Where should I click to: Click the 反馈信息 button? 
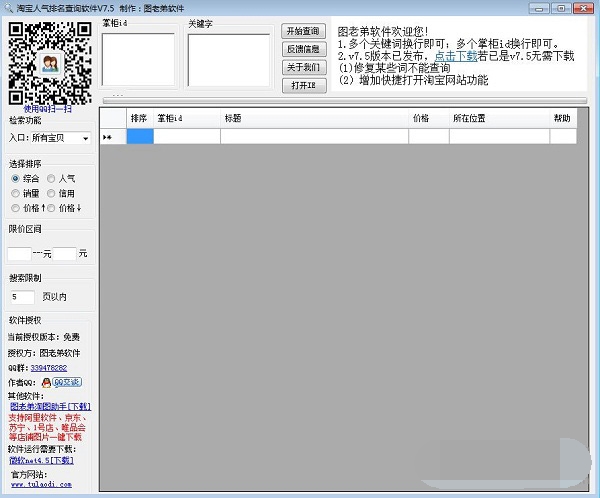coord(303,49)
